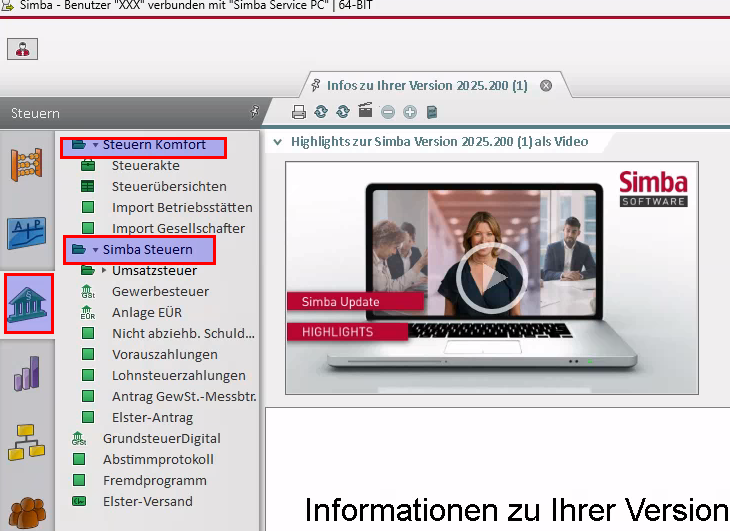Click the round plus zoom icon
This screenshot has height=531, width=730.
pyautogui.click(x=409, y=112)
